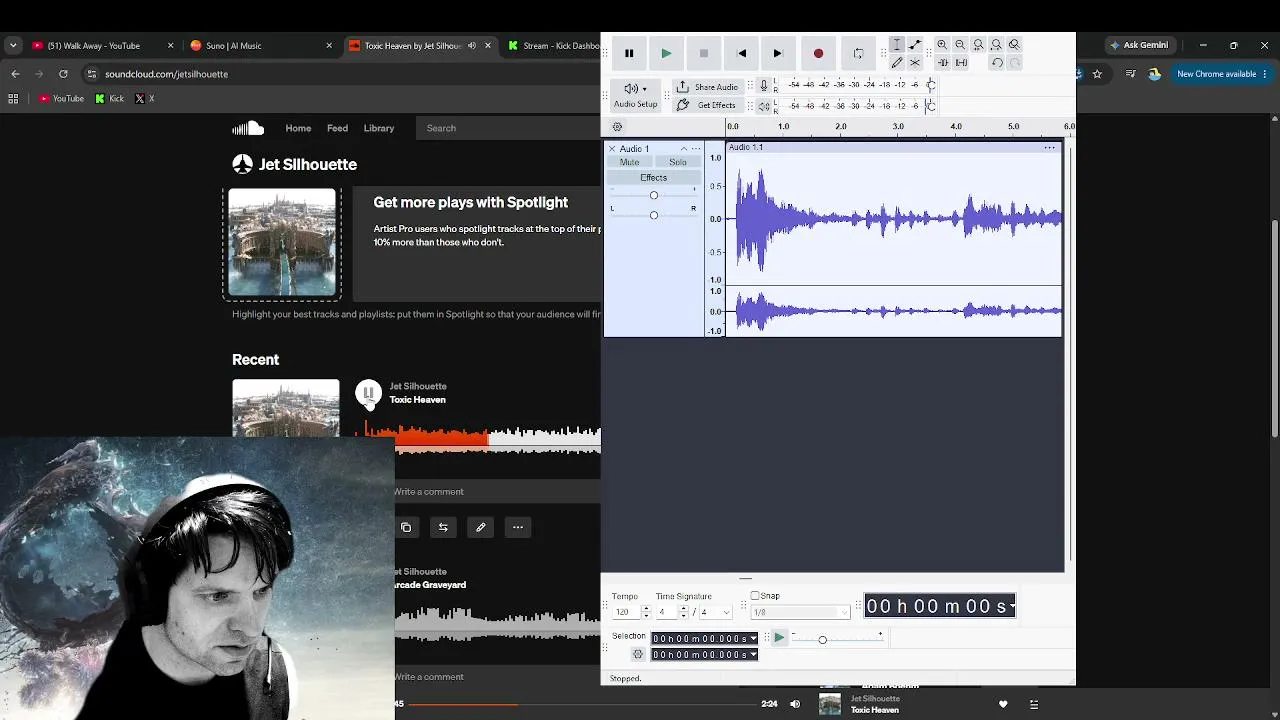Start playback with Audacity's green Play button
The width and height of the screenshot is (1280, 720).
pos(666,54)
